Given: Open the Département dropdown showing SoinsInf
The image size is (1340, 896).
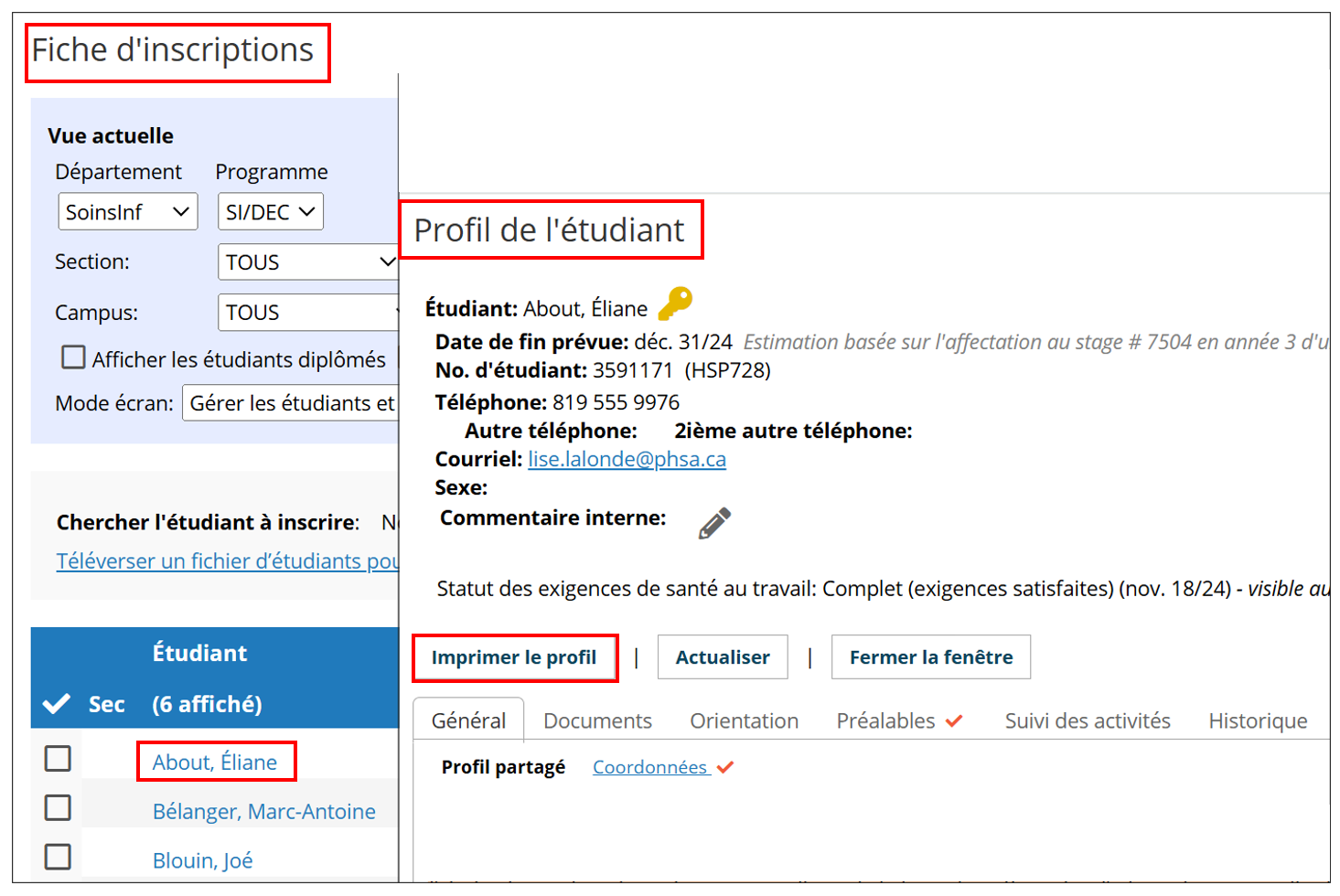Looking at the screenshot, I should [128, 212].
